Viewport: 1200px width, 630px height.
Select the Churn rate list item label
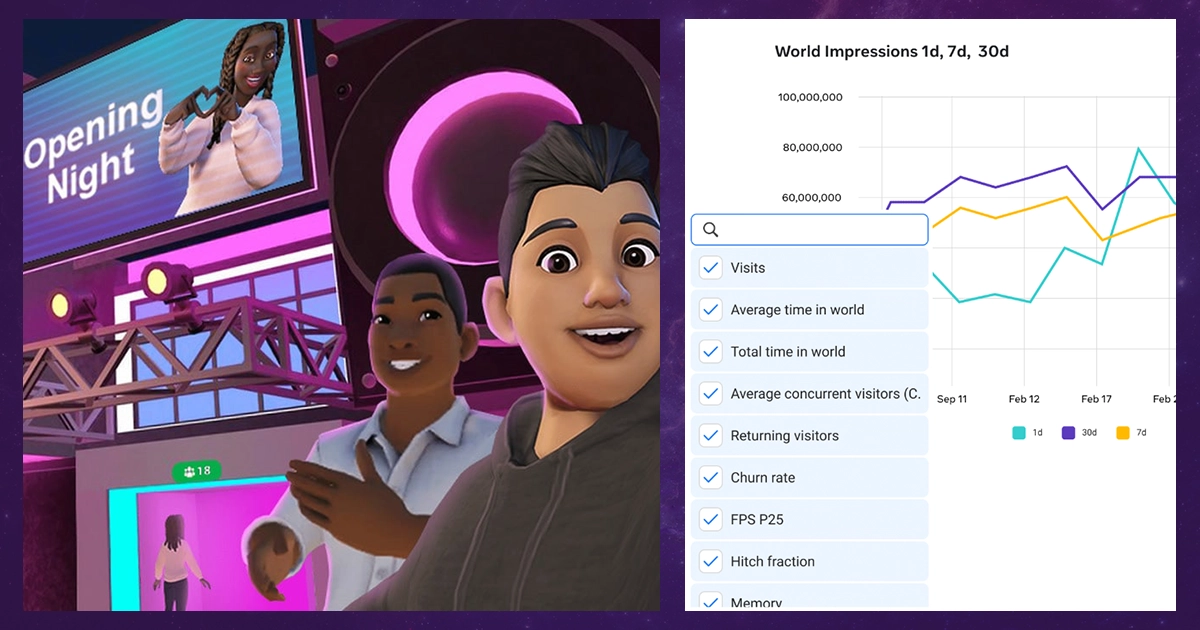click(x=763, y=478)
